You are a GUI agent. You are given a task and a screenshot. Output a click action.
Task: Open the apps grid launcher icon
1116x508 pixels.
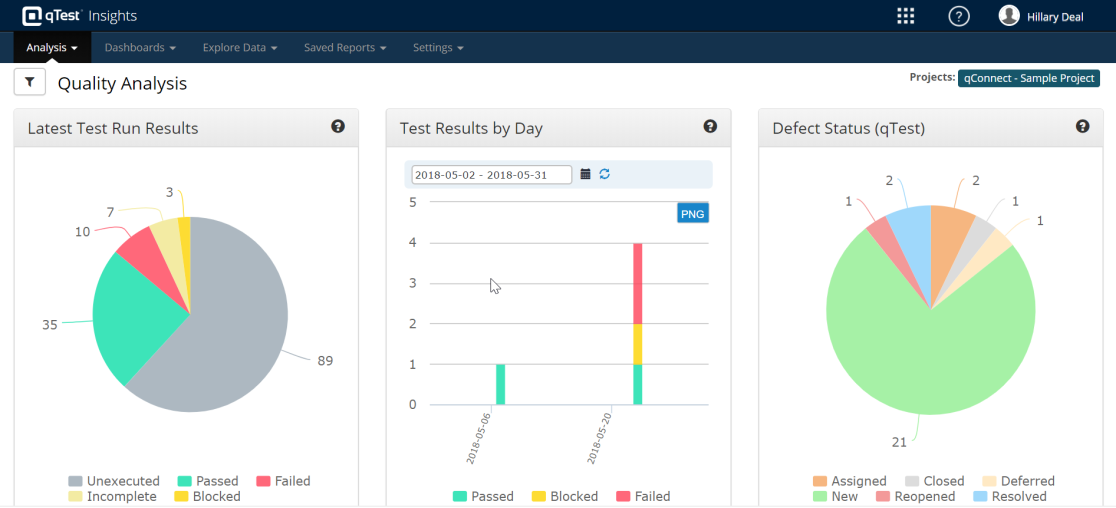click(x=905, y=16)
